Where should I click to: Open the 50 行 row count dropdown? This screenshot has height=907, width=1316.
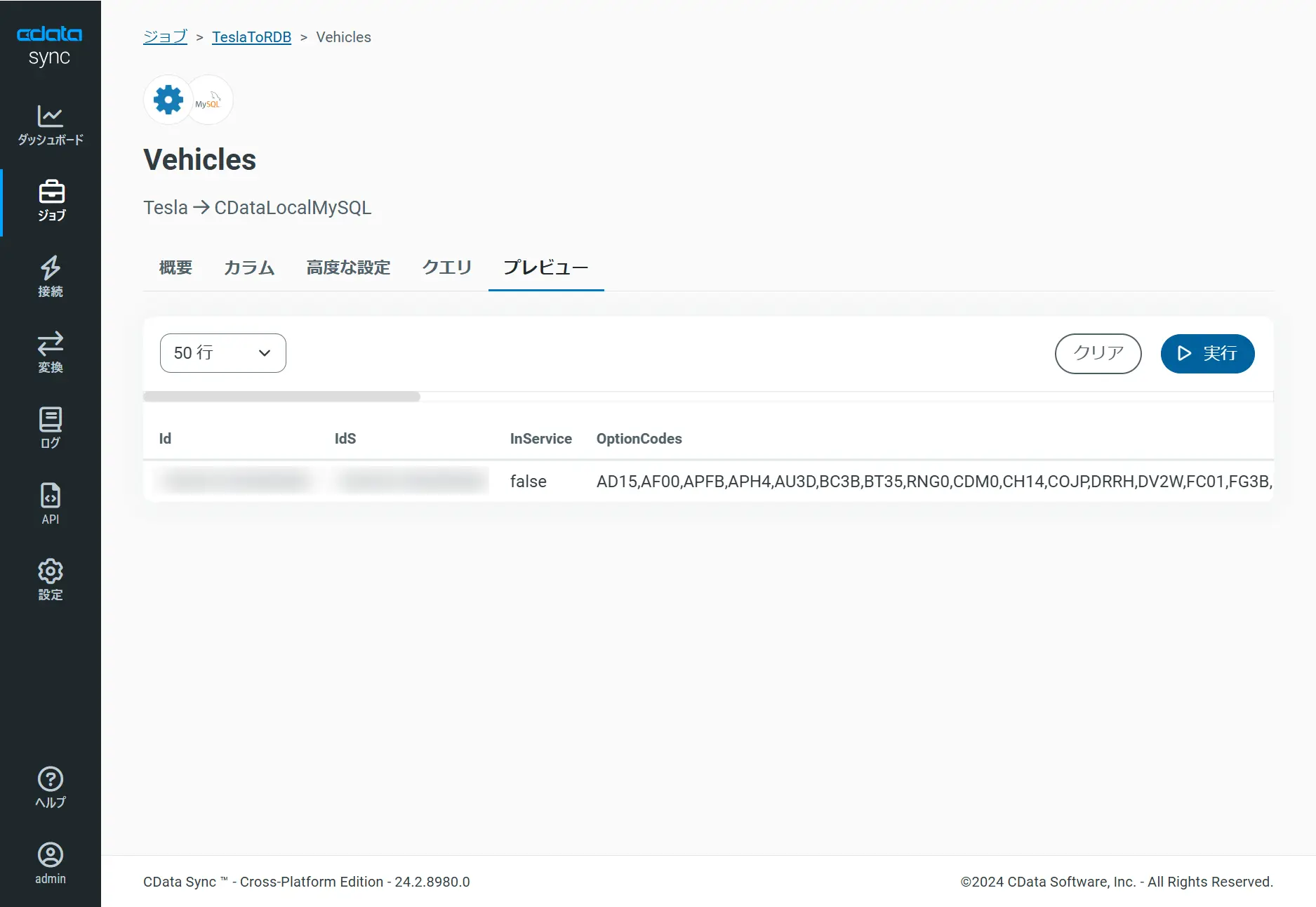pos(223,353)
